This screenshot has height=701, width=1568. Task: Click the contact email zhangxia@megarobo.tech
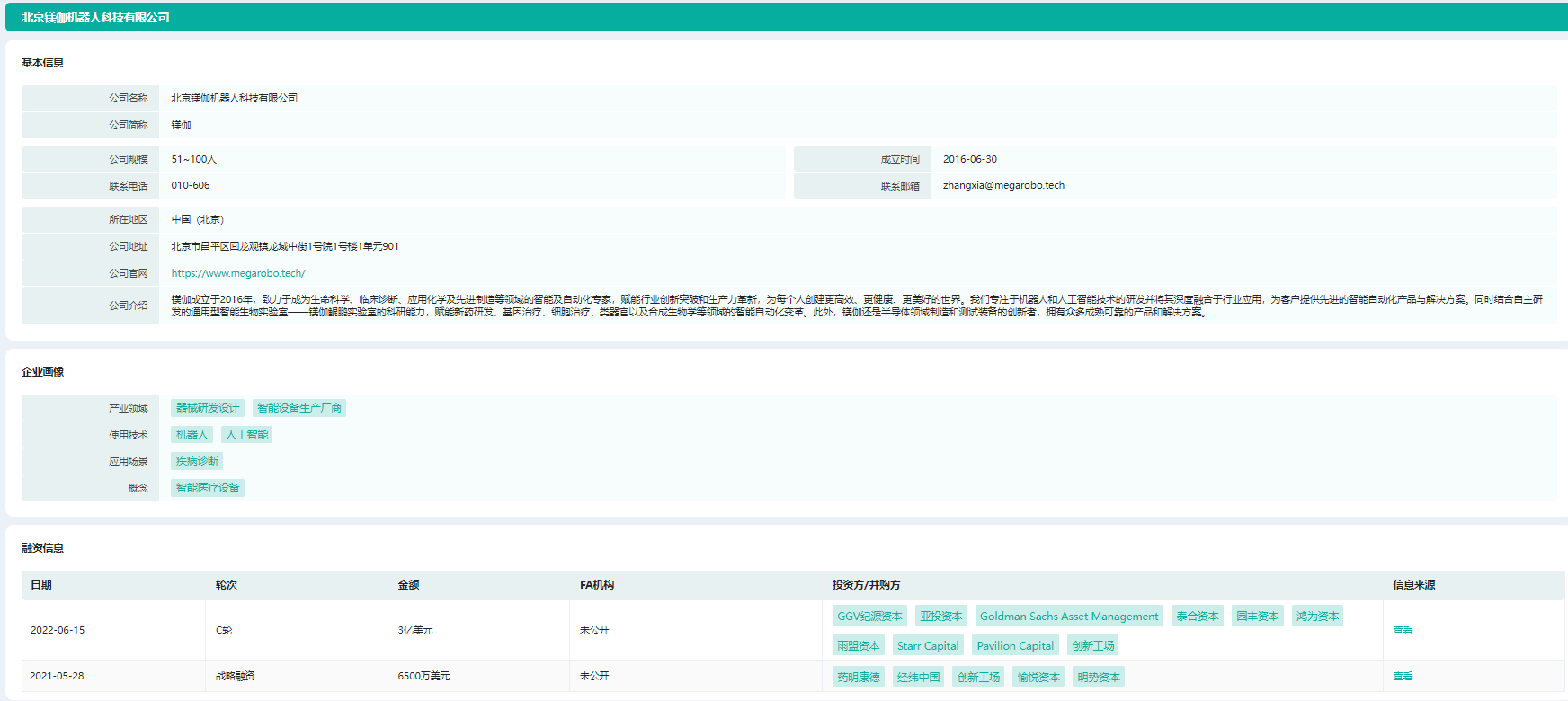(x=1003, y=186)
